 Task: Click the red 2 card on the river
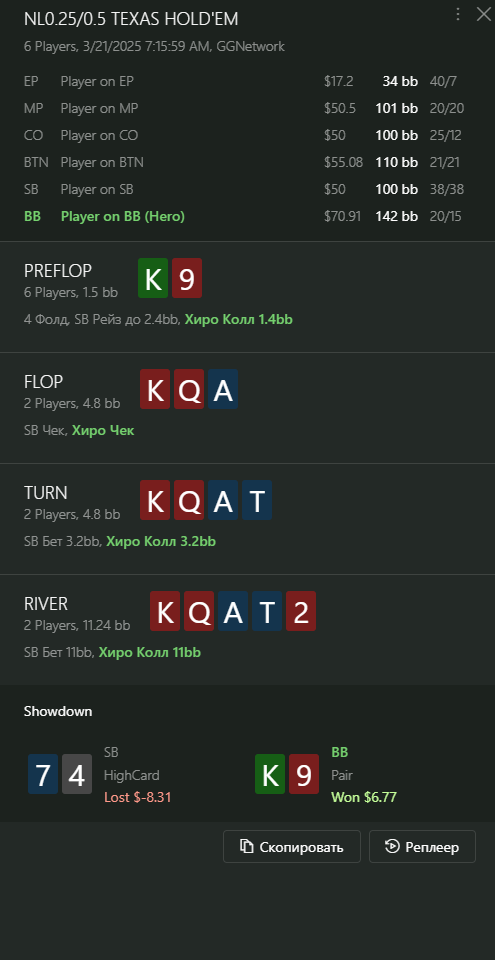coord(301,611)
